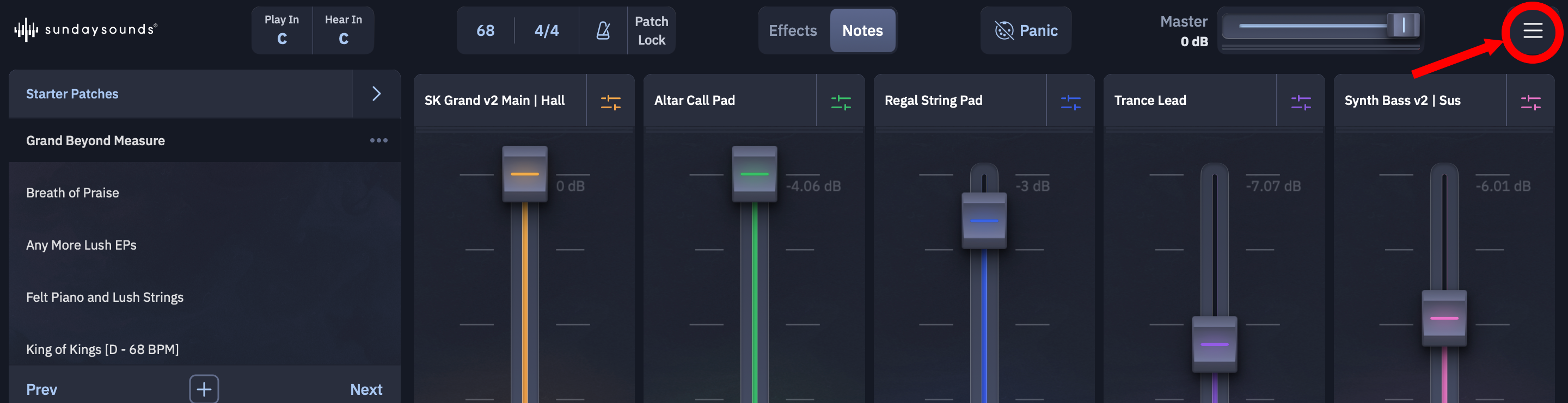Hit the Panic button

coord(1026,30)
